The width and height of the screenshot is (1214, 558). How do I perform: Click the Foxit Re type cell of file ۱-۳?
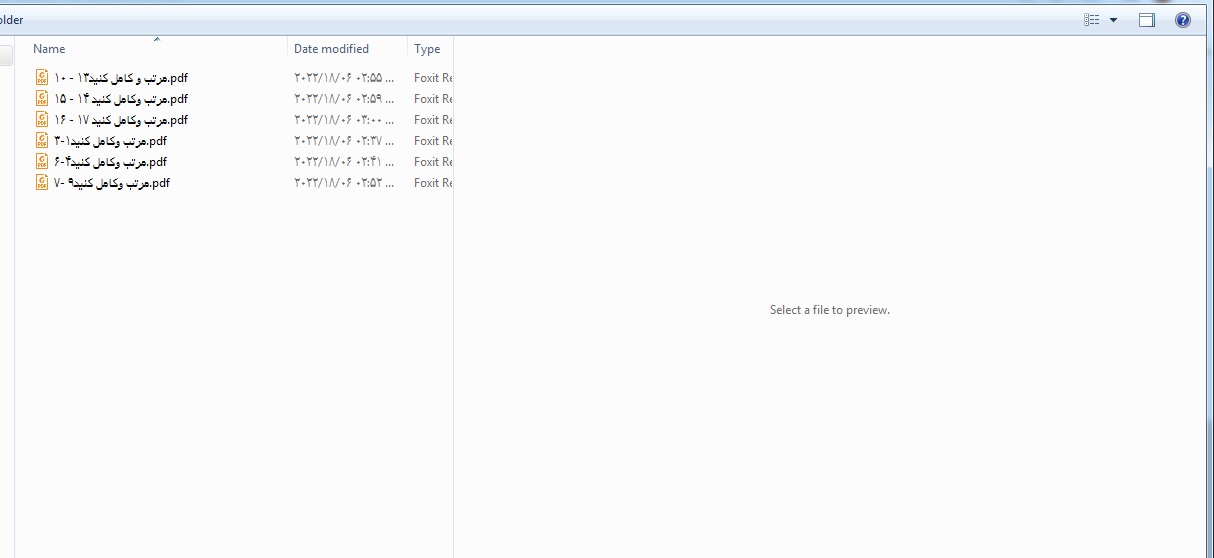(433, 140)
